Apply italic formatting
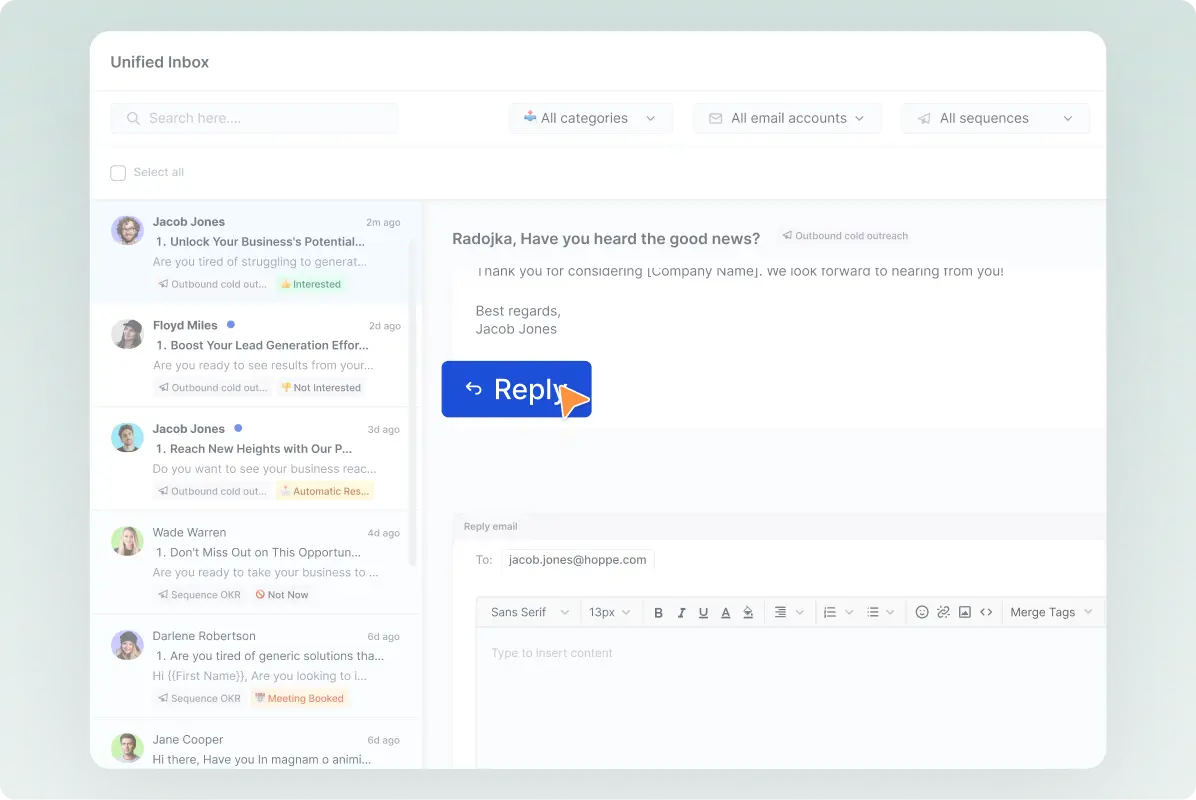This screenshot has width=1196, height=800. [681, 611]
